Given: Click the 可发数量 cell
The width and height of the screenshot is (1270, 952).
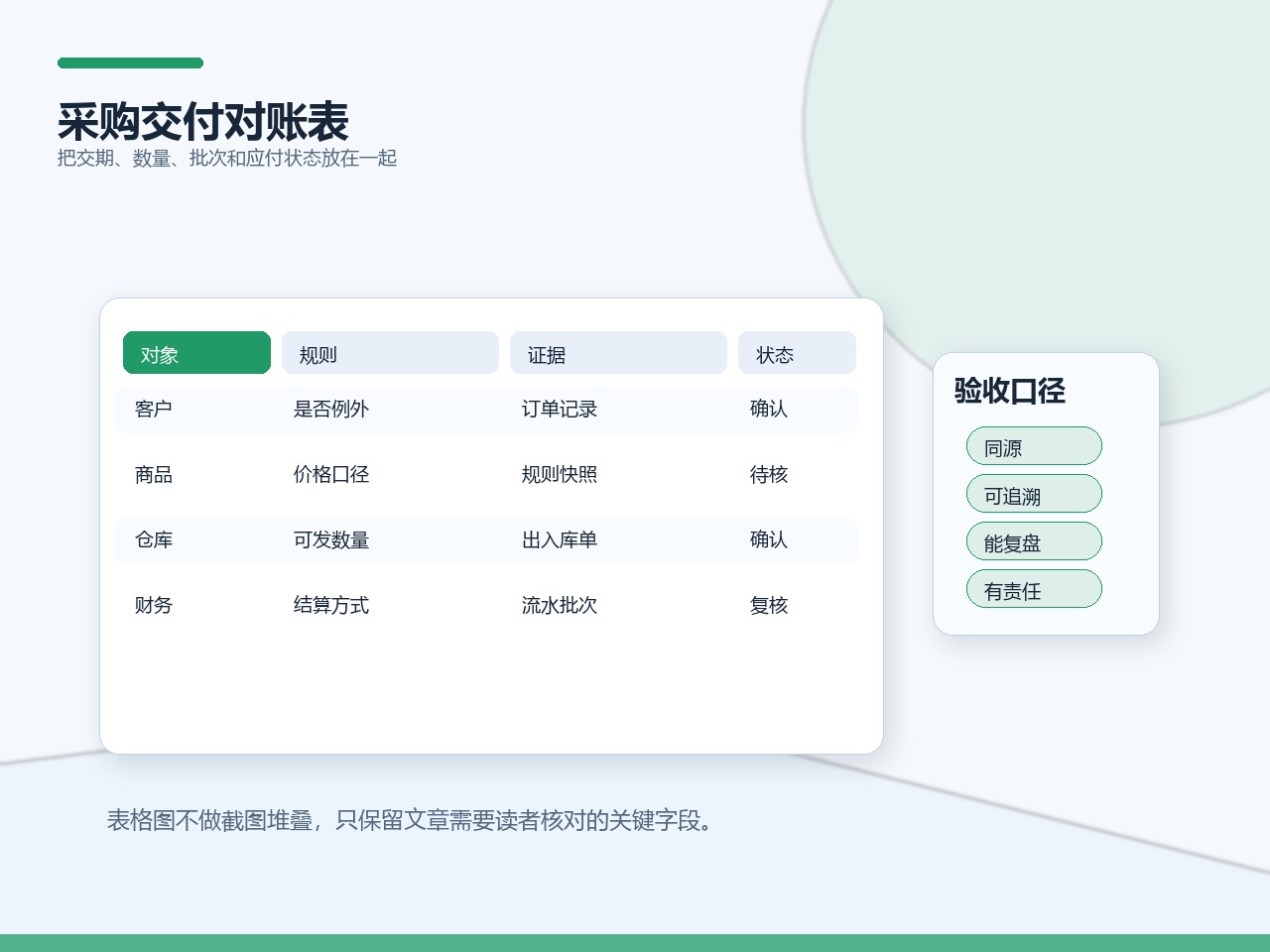Looking at the screenshot, I should pyautogui.click(x=331, y=540).
